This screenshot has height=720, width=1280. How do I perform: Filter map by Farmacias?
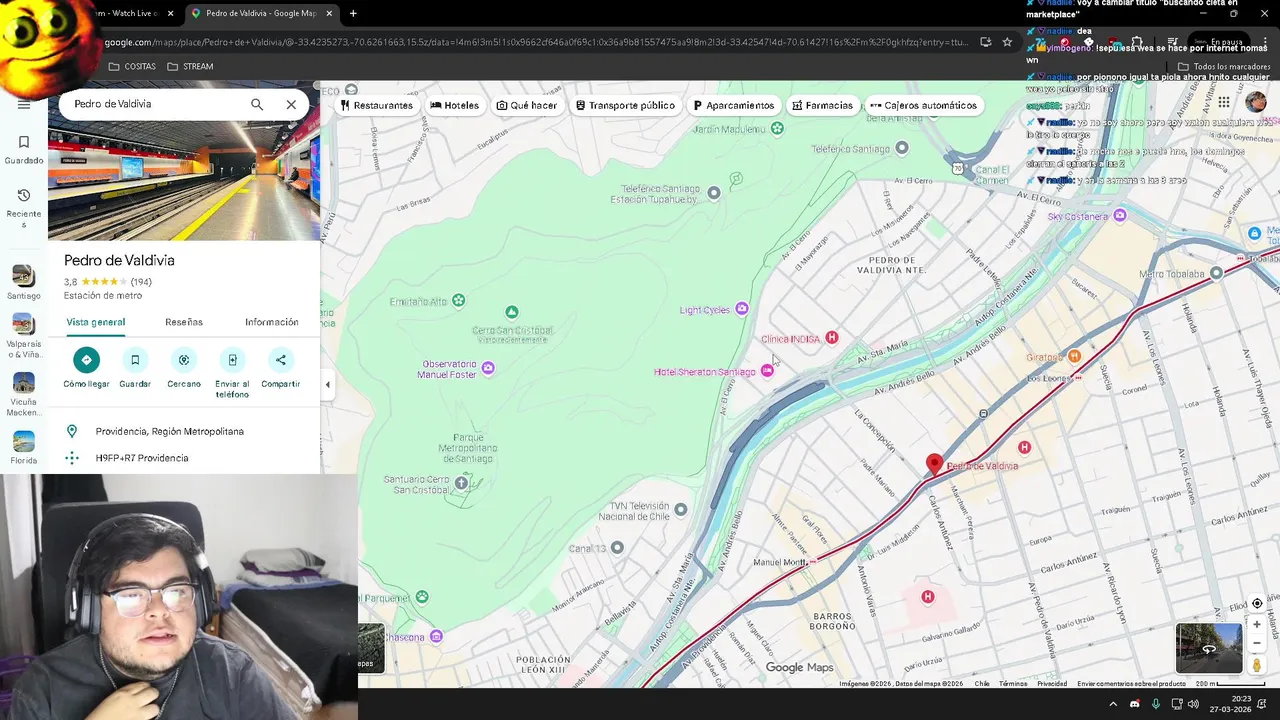[823, 105]
